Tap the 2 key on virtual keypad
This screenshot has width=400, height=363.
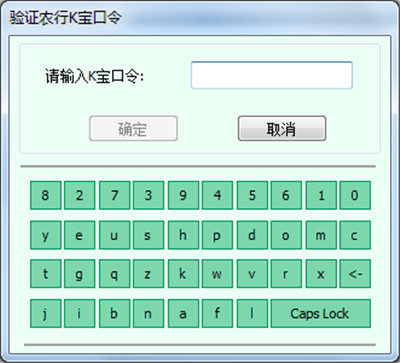point(80,195)
